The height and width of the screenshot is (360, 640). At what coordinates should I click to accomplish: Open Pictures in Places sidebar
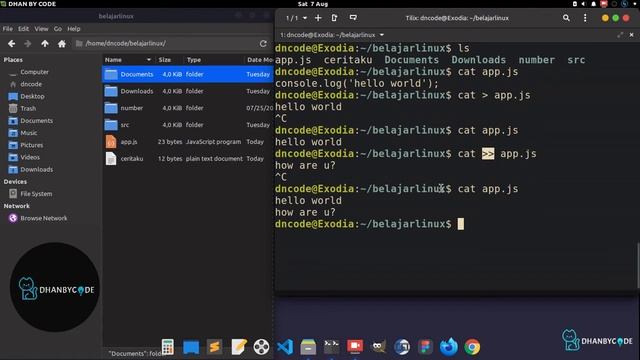pos(31,145)
